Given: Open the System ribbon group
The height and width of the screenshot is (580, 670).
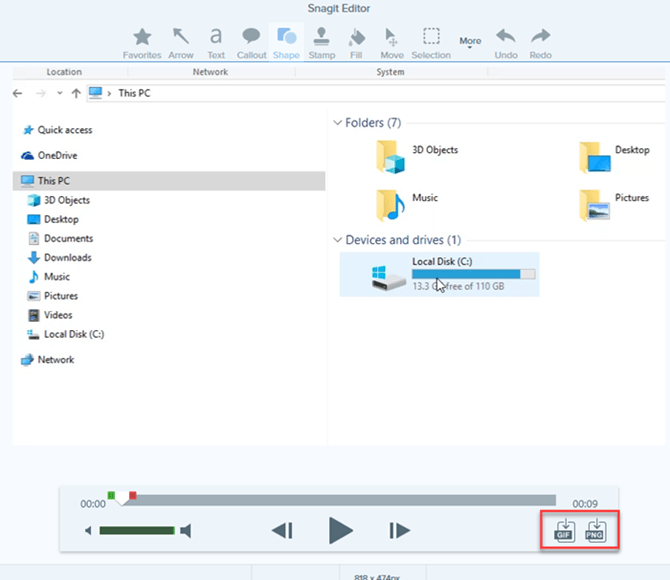Looking at the screenshot, I should point(390,72).
